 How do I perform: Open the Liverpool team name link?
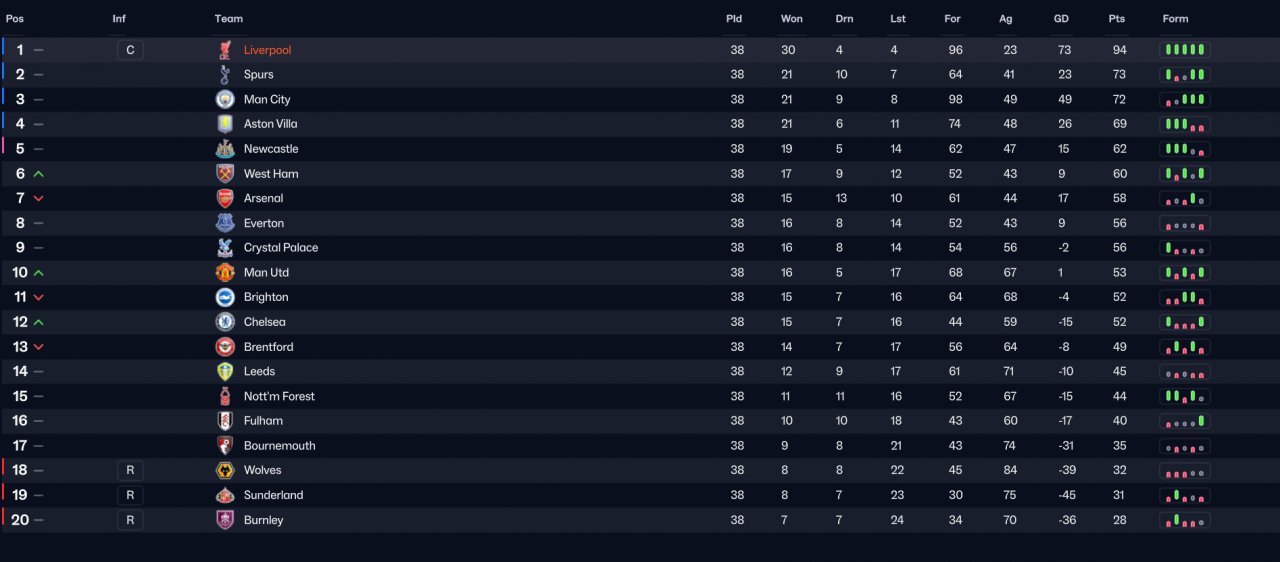pos(268,50)
